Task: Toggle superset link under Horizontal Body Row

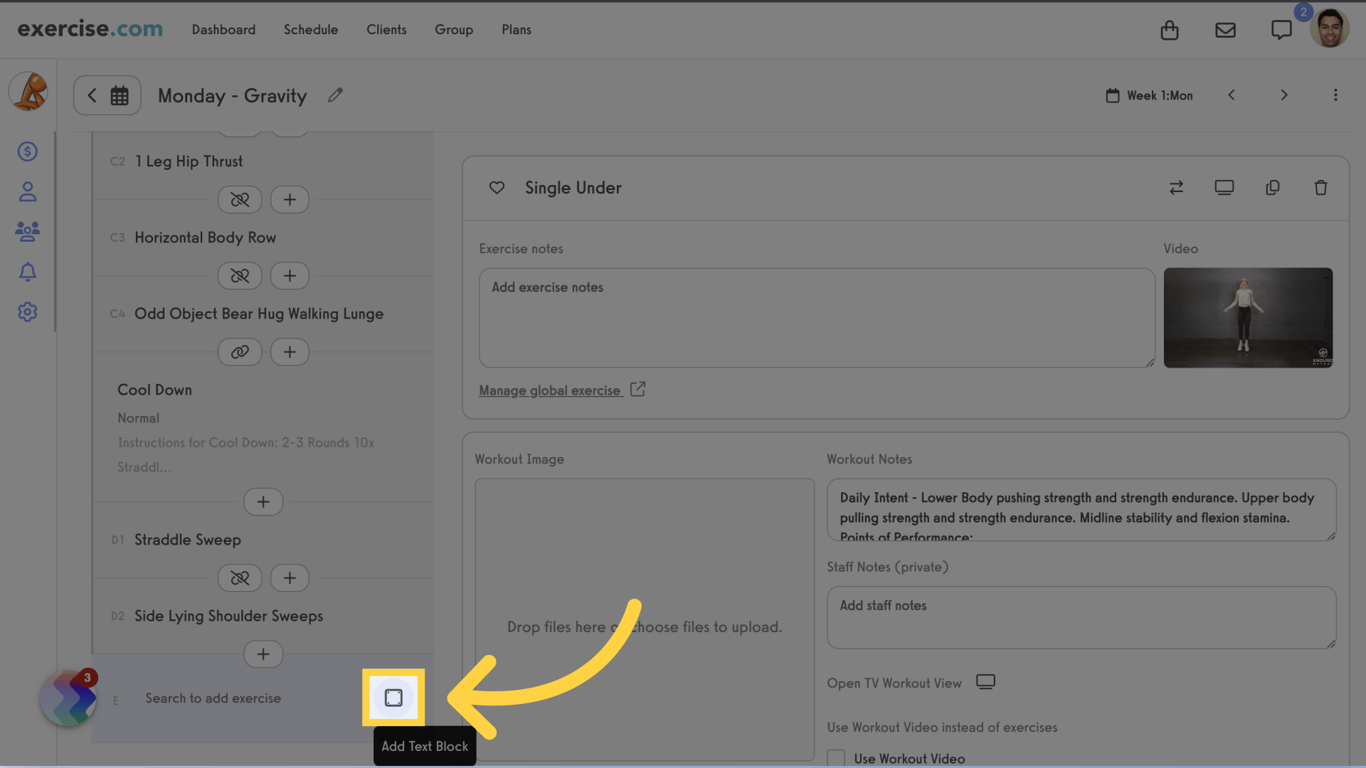Action: pos(240,276)
